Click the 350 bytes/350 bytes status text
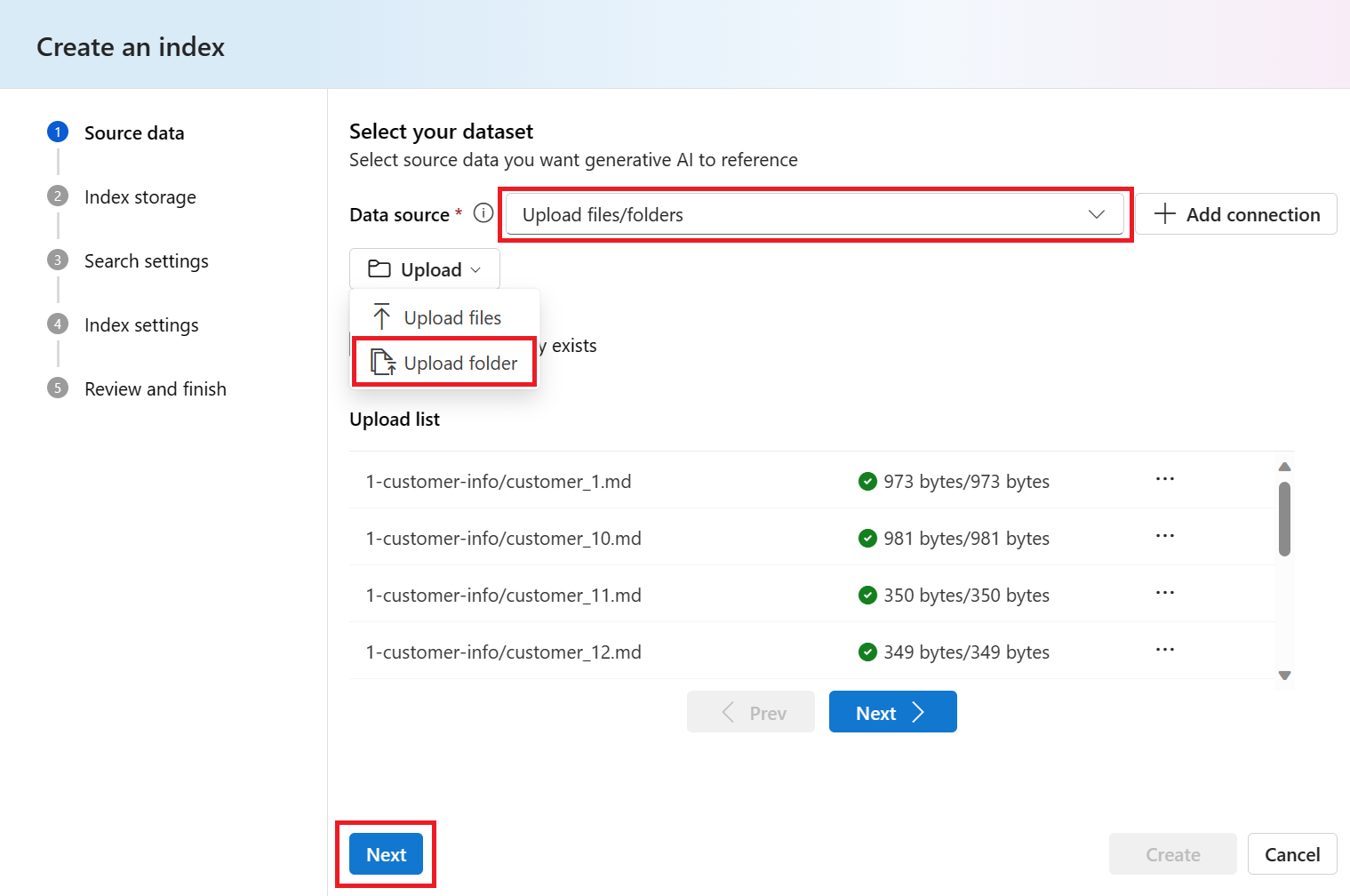This screenshot has height=896, width=1350. click(x=966, y=596)
